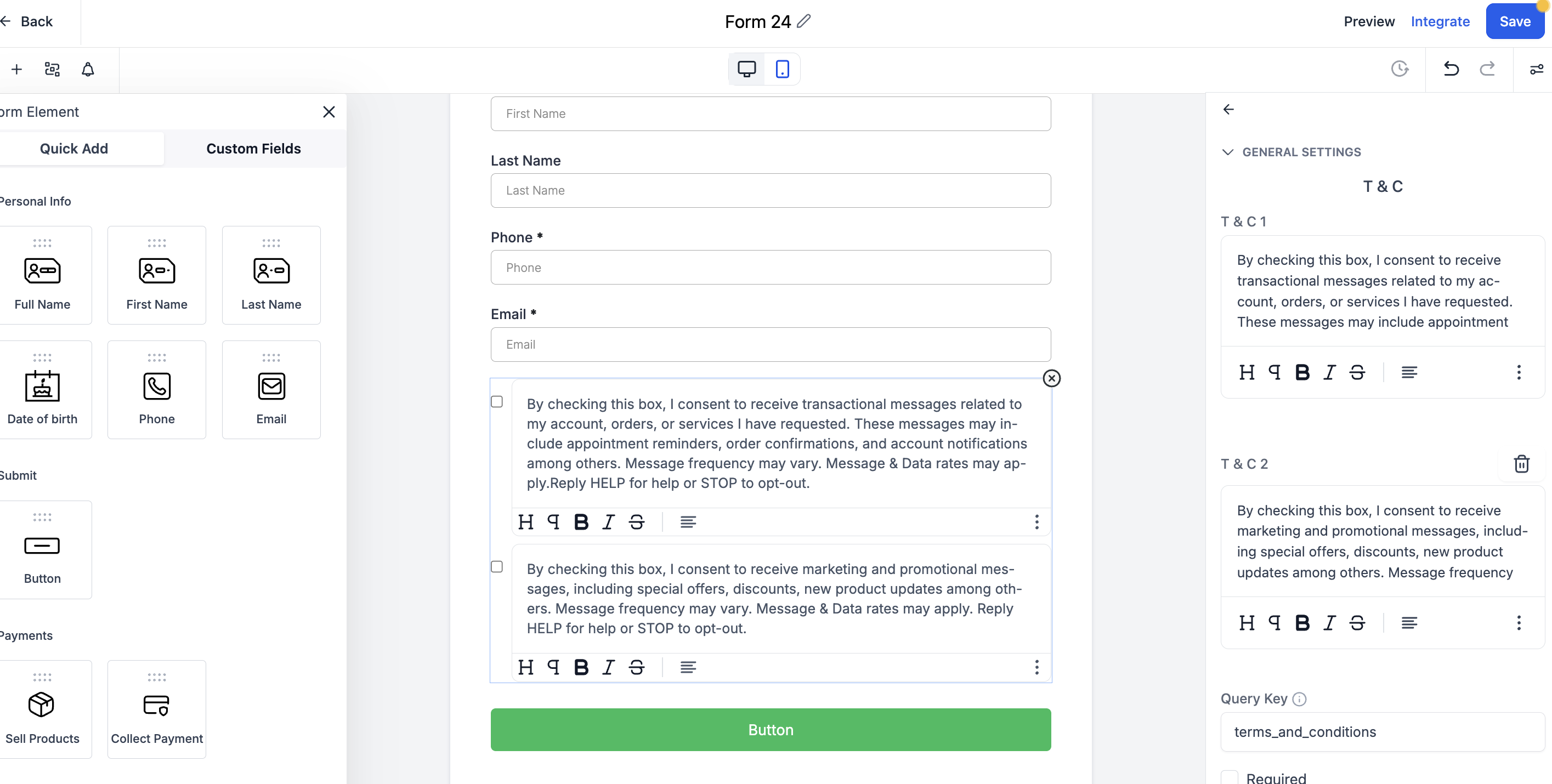1552x784 pixels.
Task: Switch to Custom Fields tab
Action: pyautogui.click(x=253, y=149)
